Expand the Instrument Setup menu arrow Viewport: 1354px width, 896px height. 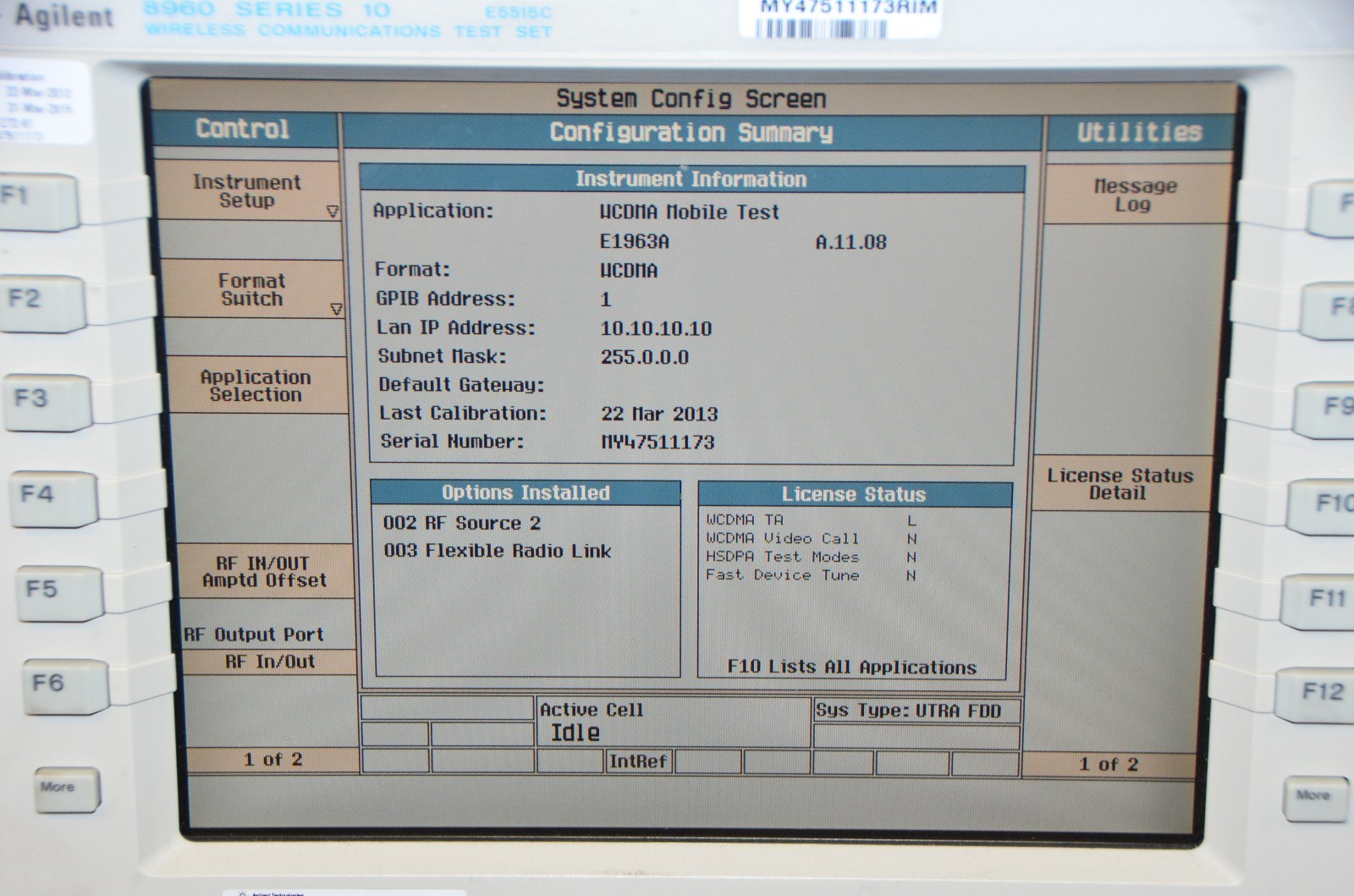(x=332, y=212)
